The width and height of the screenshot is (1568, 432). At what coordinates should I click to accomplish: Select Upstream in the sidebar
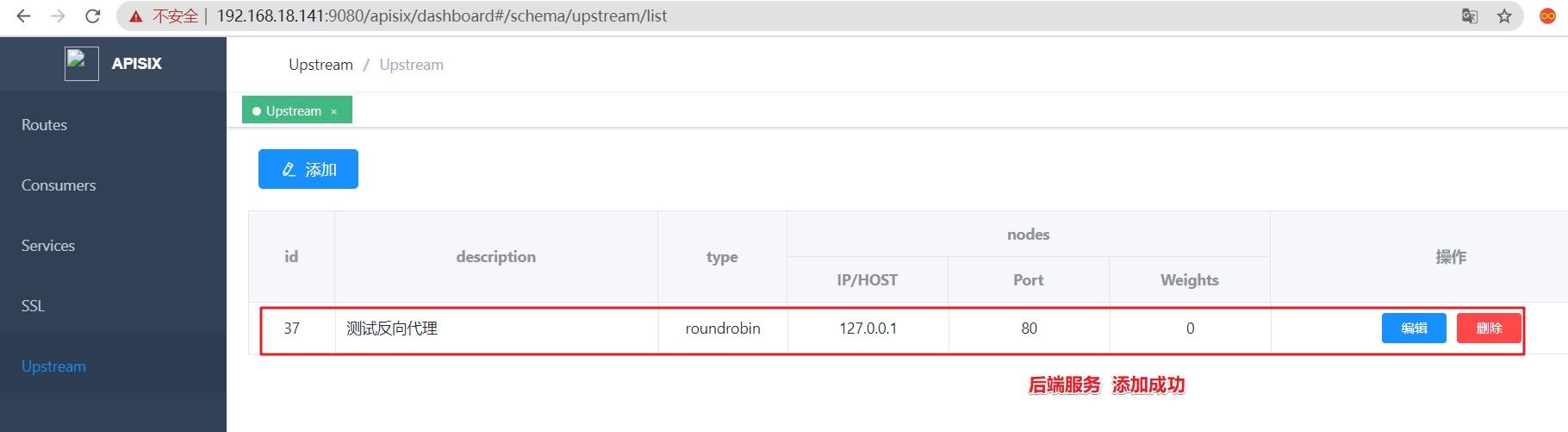coord(53,366)
